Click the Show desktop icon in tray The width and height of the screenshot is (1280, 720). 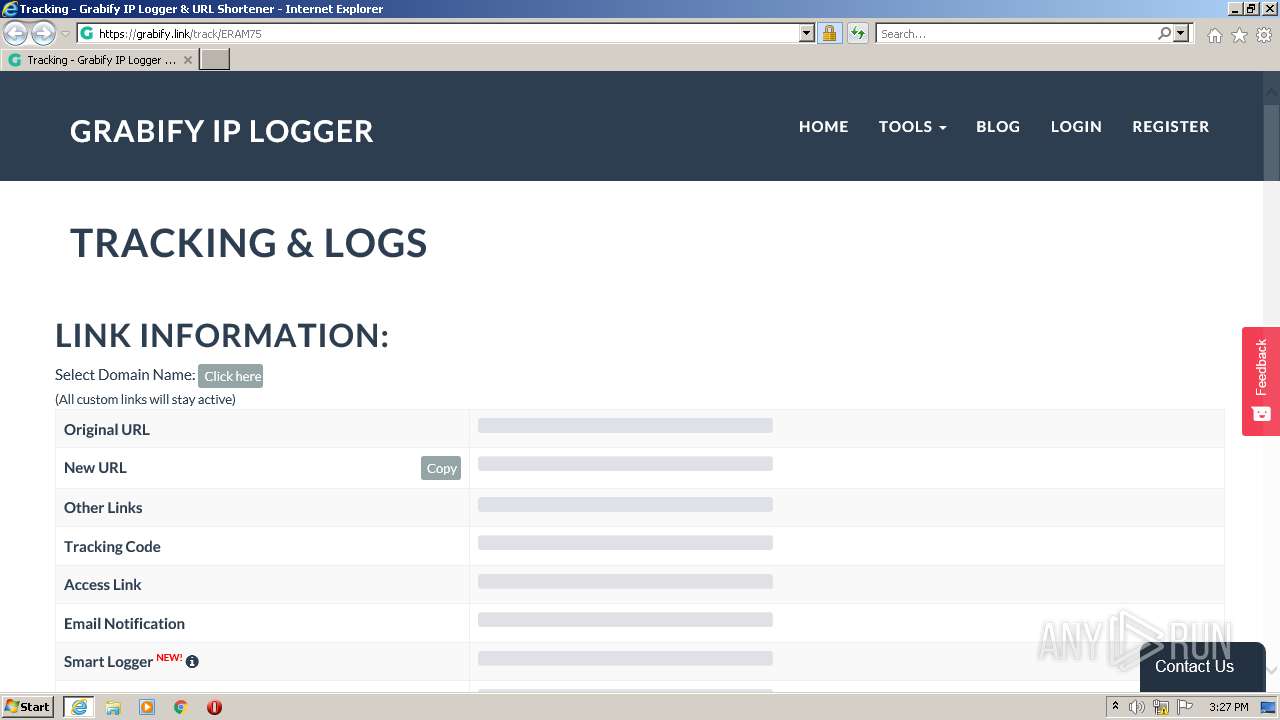1269,707
